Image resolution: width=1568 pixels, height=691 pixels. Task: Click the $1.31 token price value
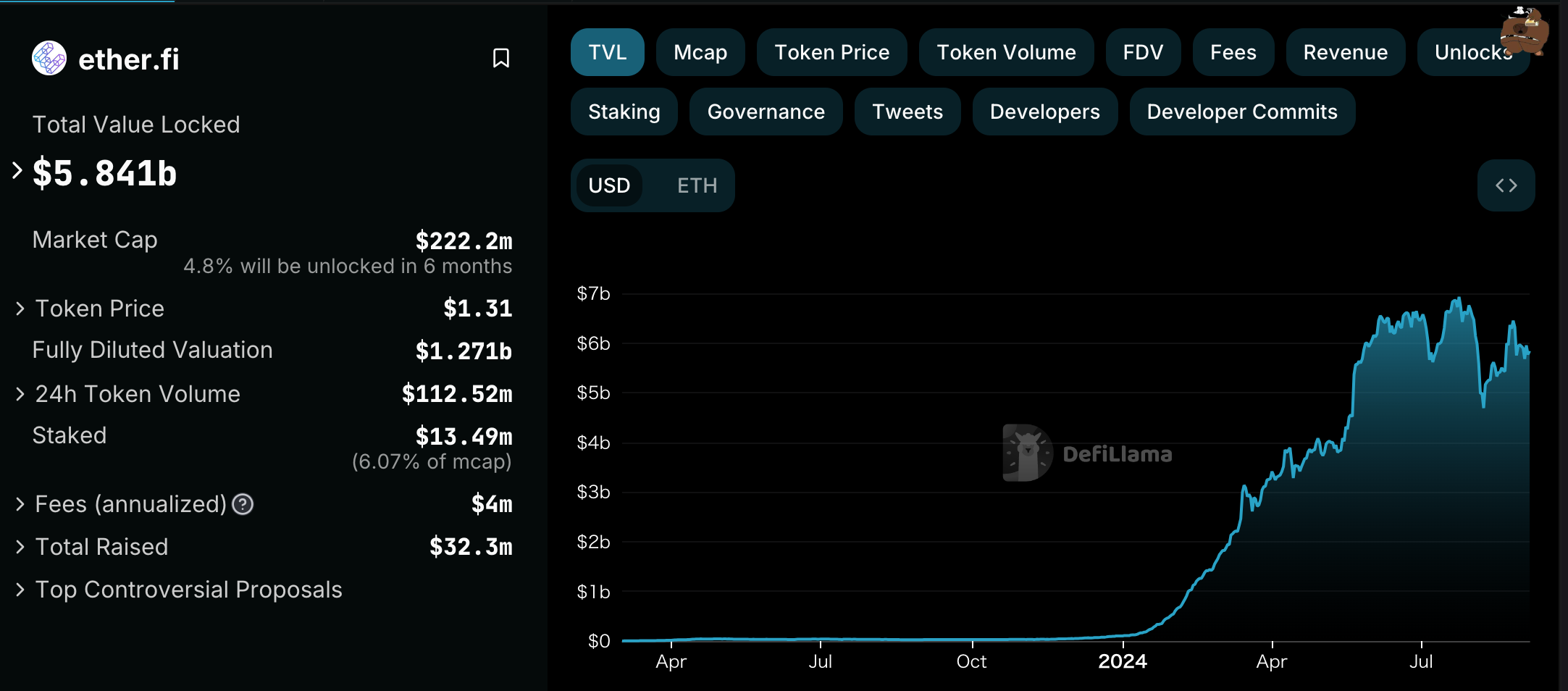(477, 309)
